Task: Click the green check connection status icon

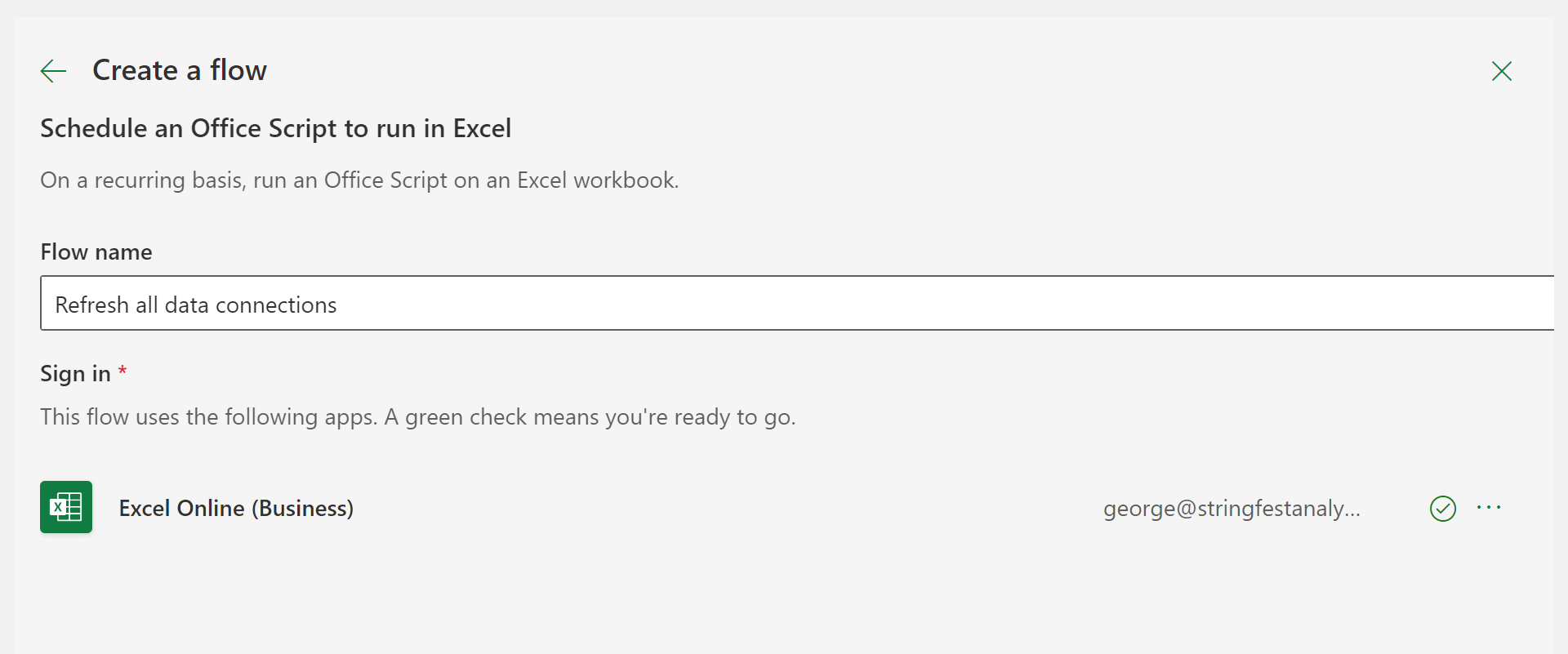Action: point(1443,509)
